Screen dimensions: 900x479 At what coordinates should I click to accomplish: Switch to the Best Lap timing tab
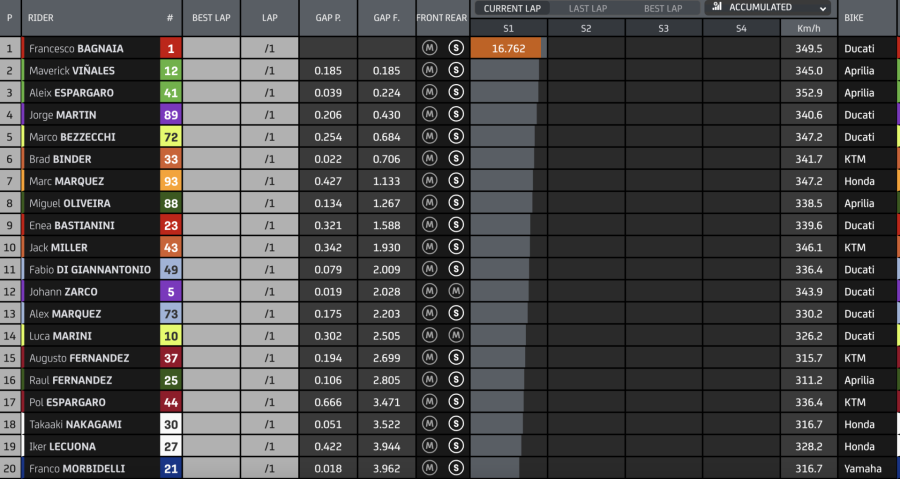click(x=663, y=9)
